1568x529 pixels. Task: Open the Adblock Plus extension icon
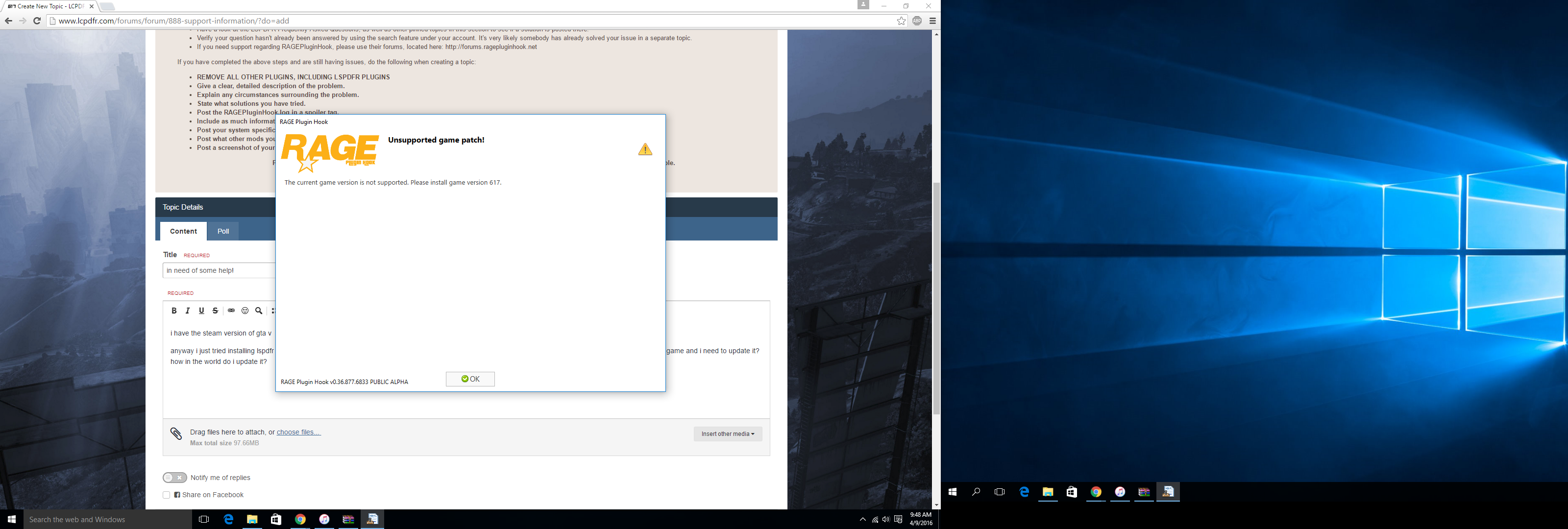[x=917, y=21]
